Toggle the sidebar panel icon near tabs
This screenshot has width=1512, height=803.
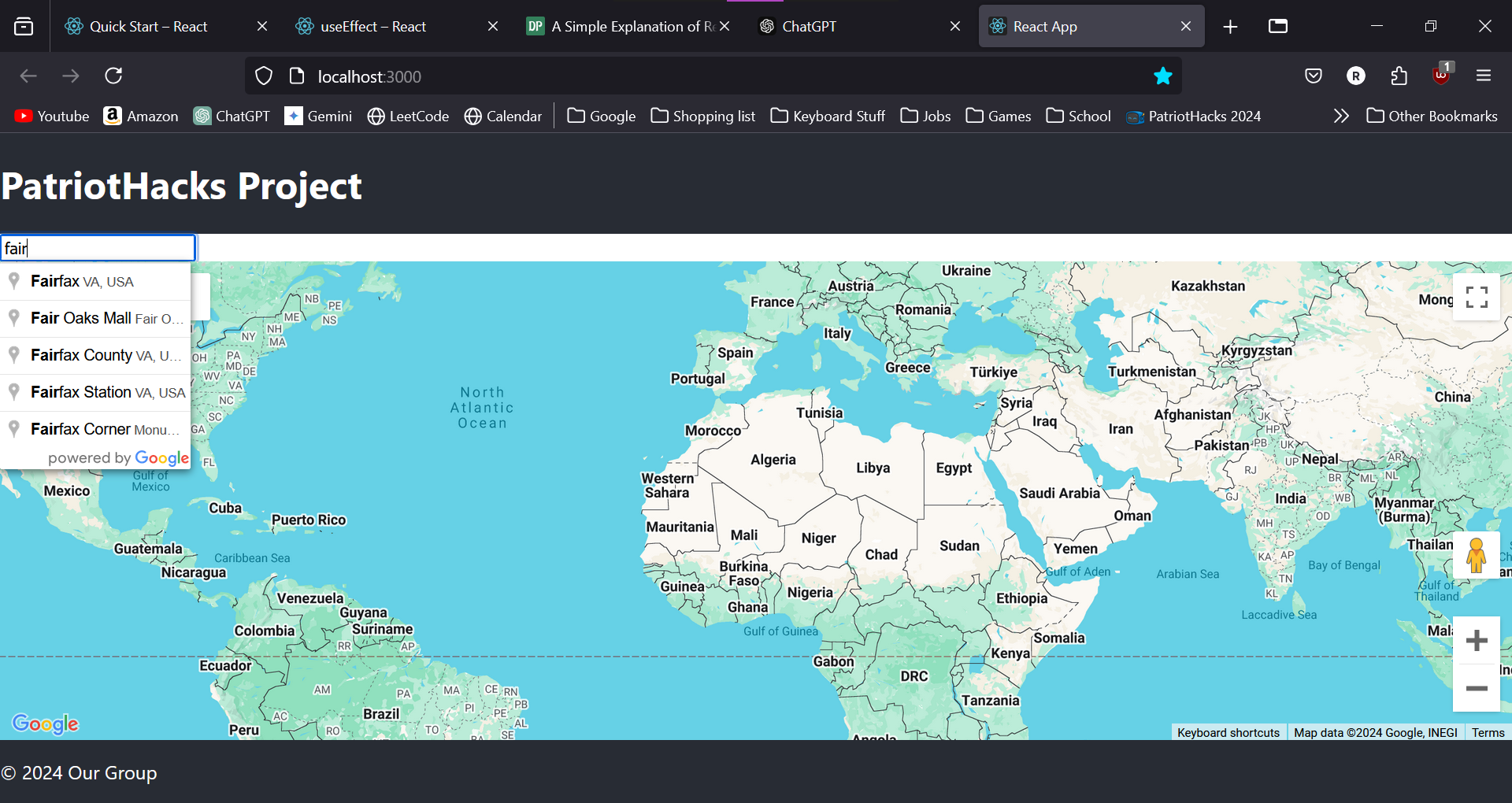pyautogui.click(x=24, y=25)
